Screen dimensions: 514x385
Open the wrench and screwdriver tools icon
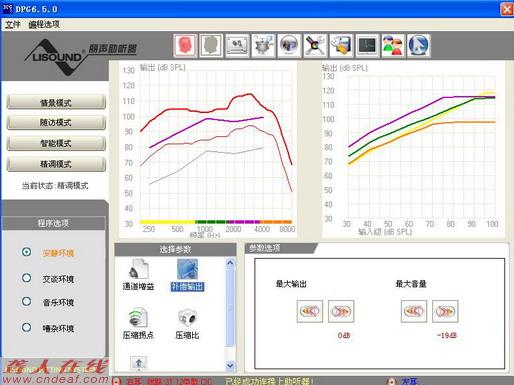tap(315, 45)
